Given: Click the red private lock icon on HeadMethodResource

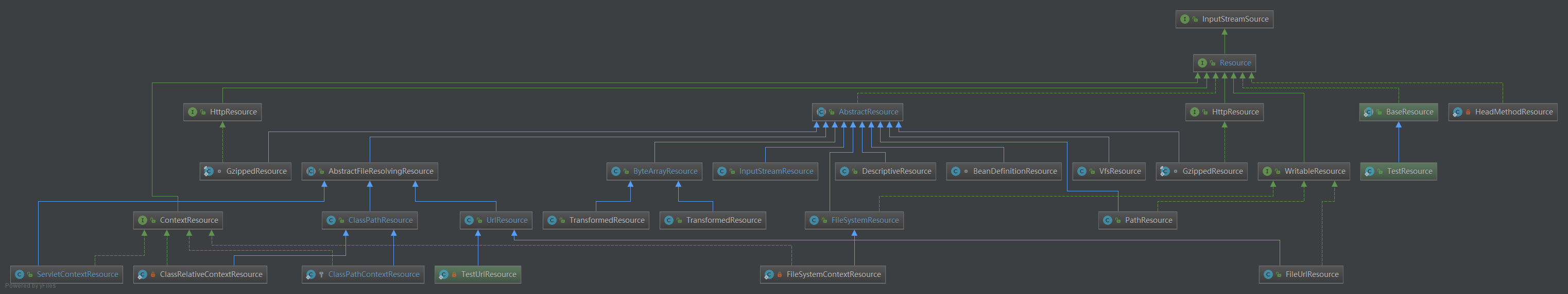Looking at the screenshot, I should (1468, 112).
